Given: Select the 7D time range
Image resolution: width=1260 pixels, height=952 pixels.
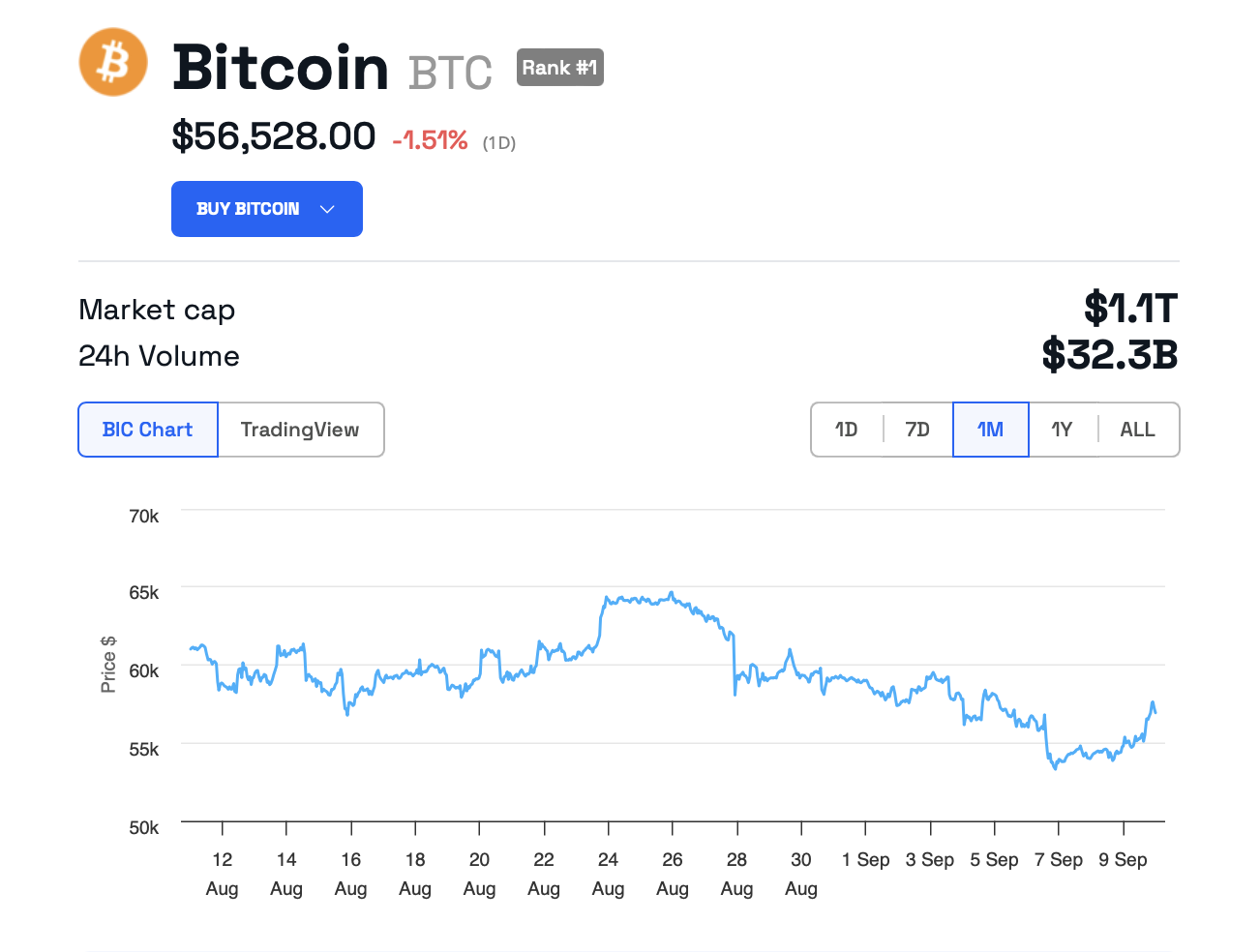Looking at the screenshot, I should coord(917,430).
